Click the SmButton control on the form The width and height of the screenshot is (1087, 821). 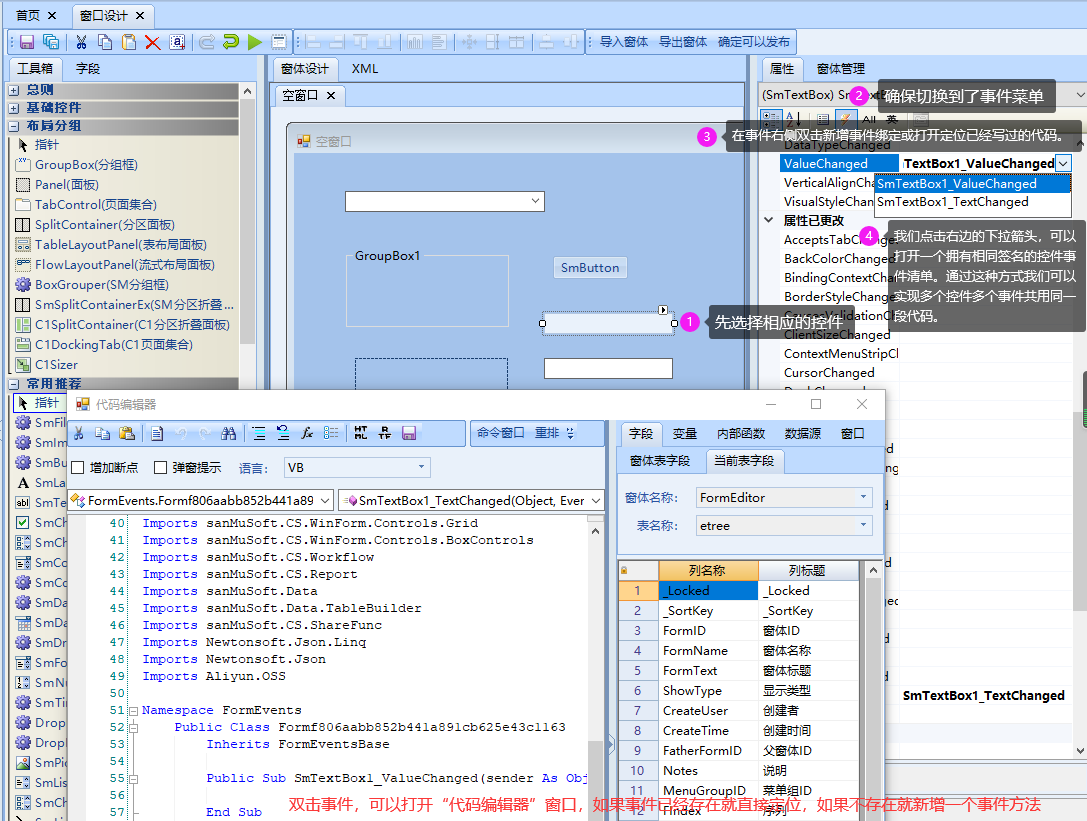(590, 268)
